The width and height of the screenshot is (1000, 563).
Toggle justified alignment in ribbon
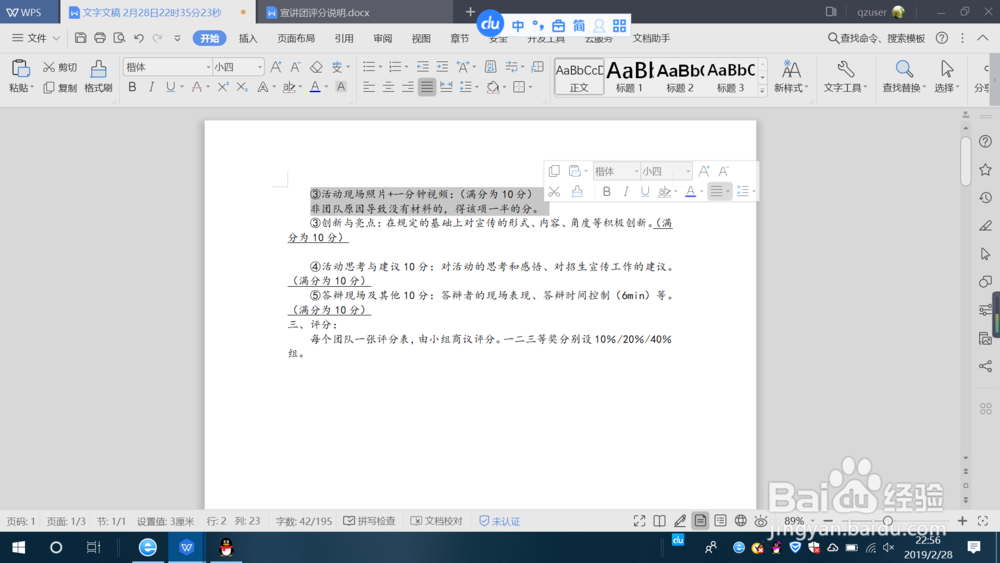(427, 87)
